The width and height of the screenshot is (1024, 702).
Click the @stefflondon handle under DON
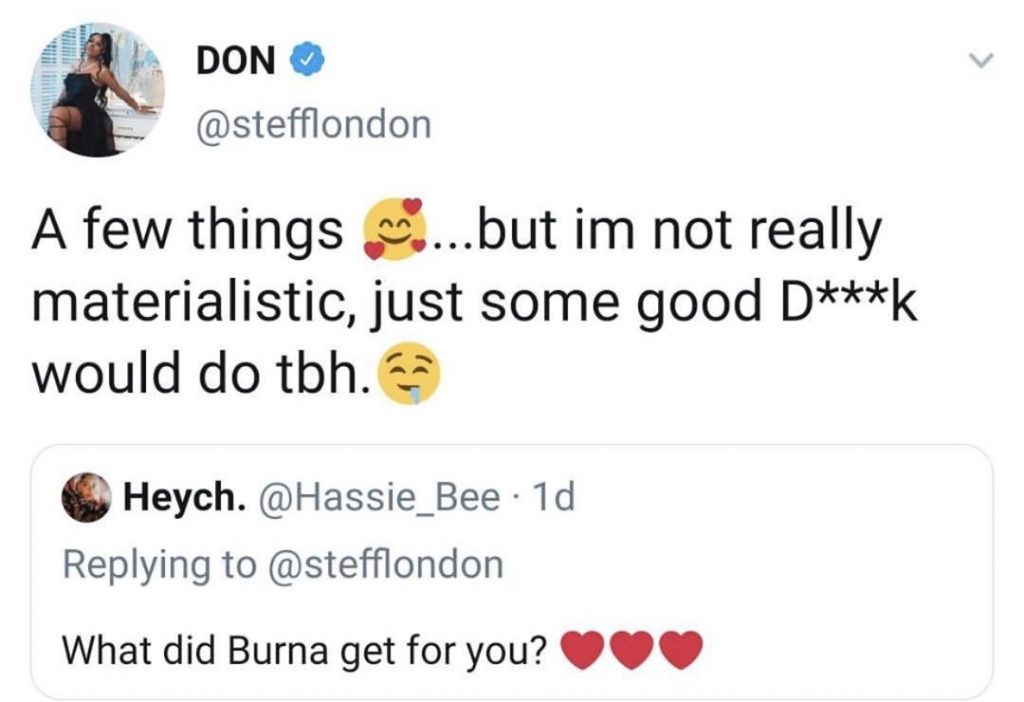point(314,124)
